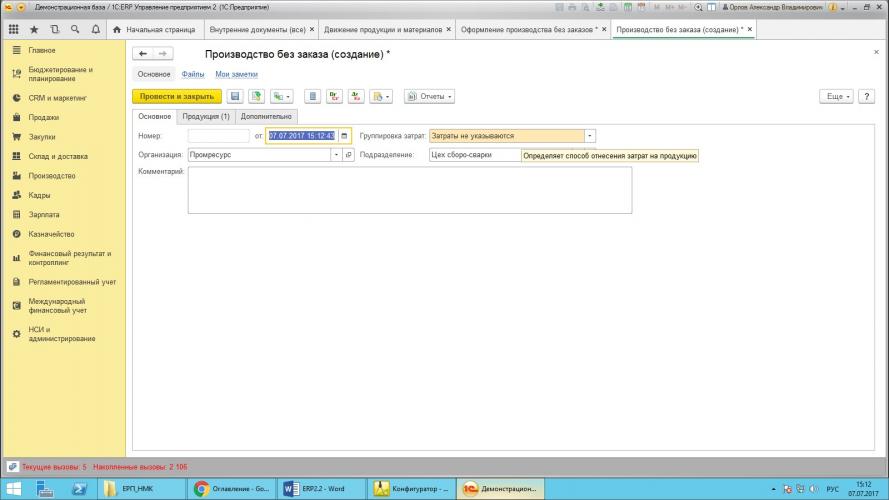
Task: Open the Файлы link
Action: [192, 74]
